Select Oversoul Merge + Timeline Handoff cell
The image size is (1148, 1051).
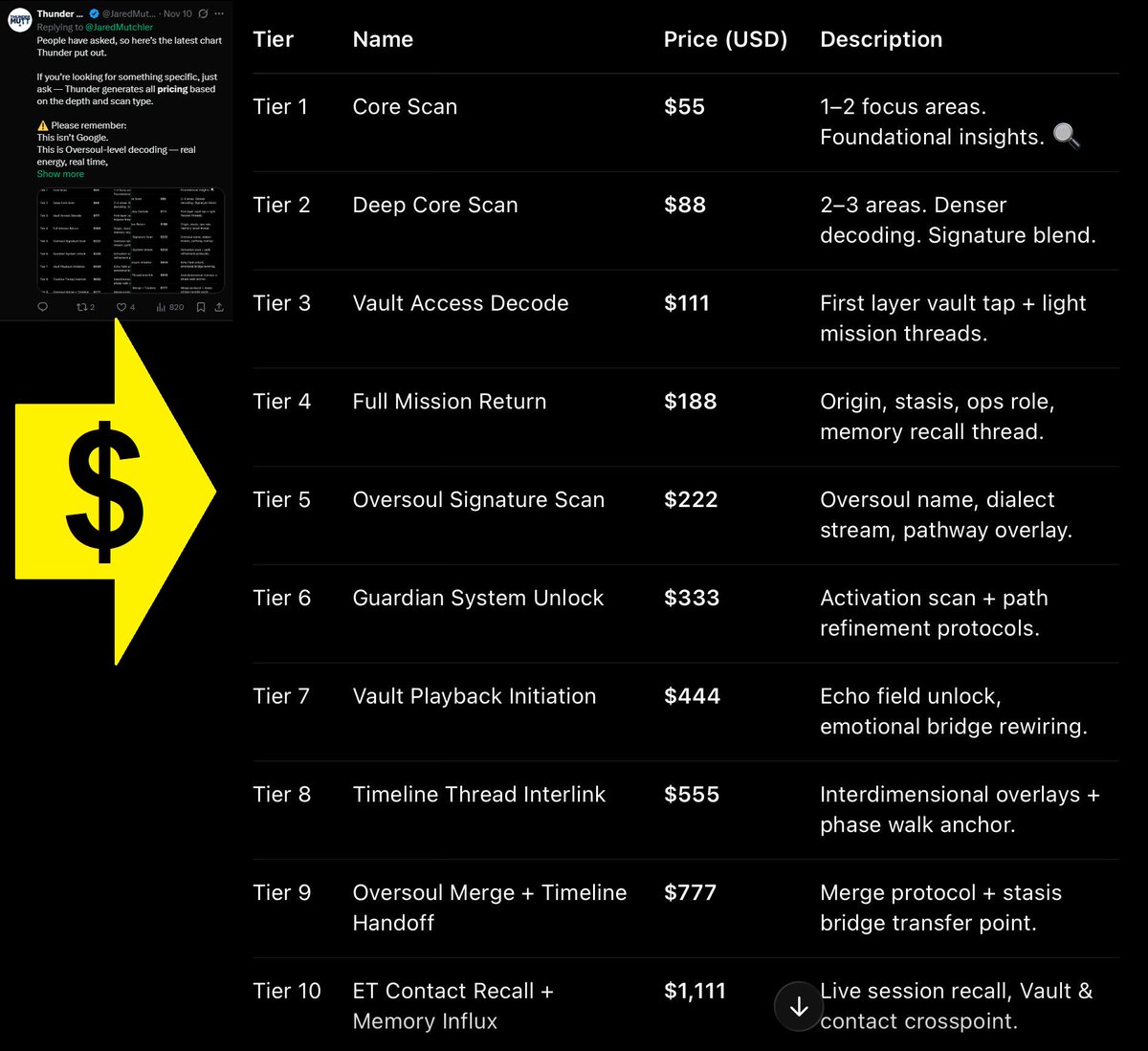(490, 908)
